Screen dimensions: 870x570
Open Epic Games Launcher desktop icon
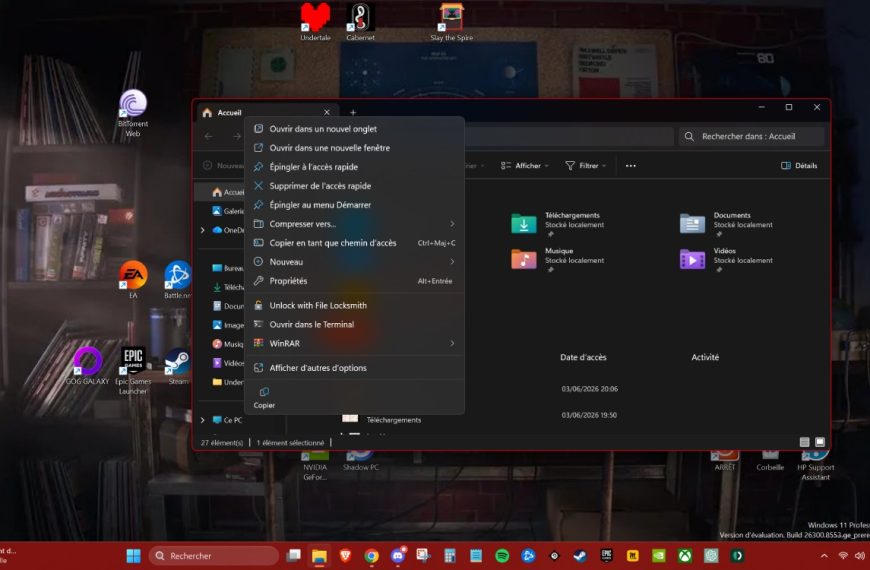(x=133, y=362)
